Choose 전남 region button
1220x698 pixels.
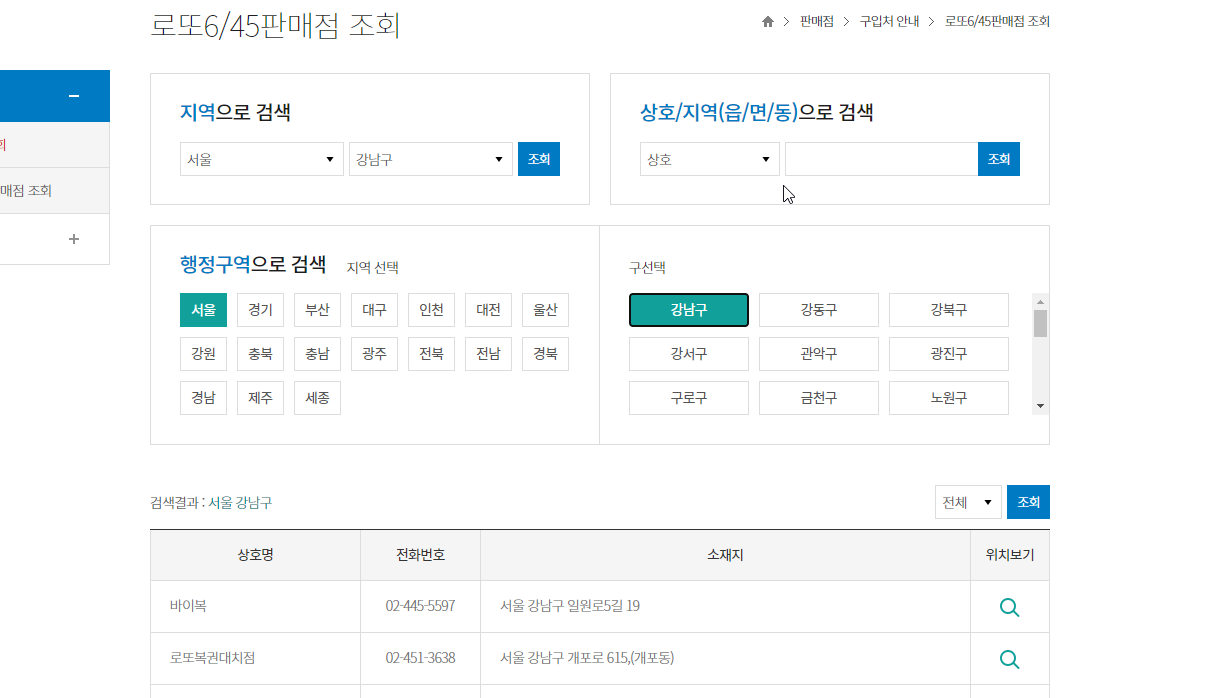(488, 354)
